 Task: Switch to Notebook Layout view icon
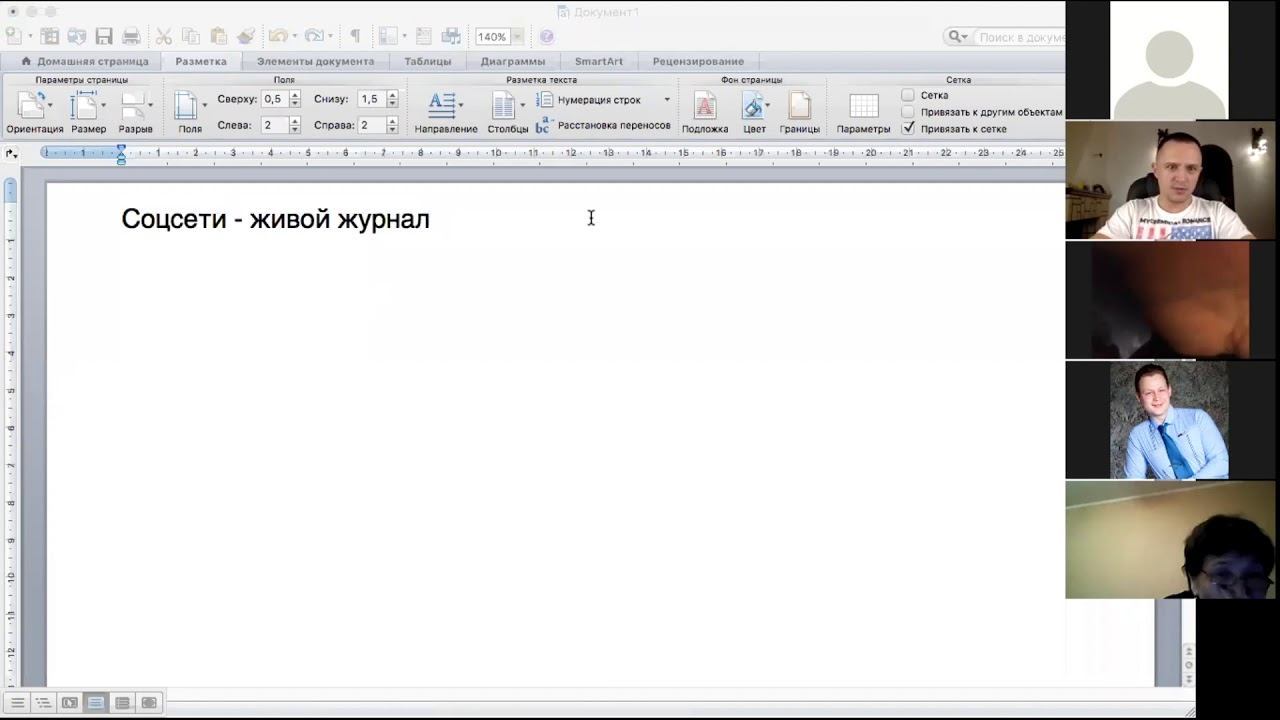tap(122, 703)
